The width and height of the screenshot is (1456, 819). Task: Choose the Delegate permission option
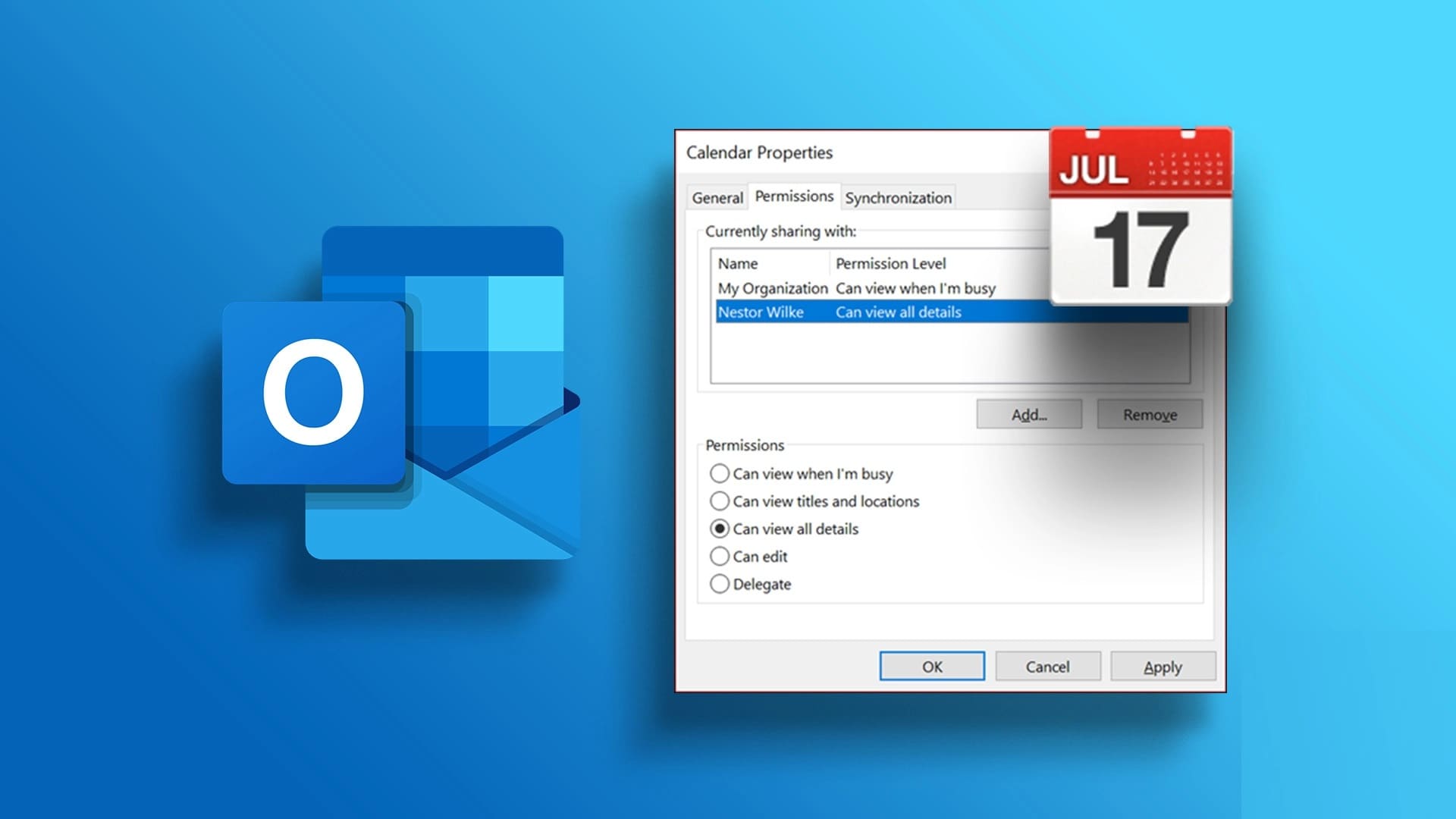click(x=720, y=584)
